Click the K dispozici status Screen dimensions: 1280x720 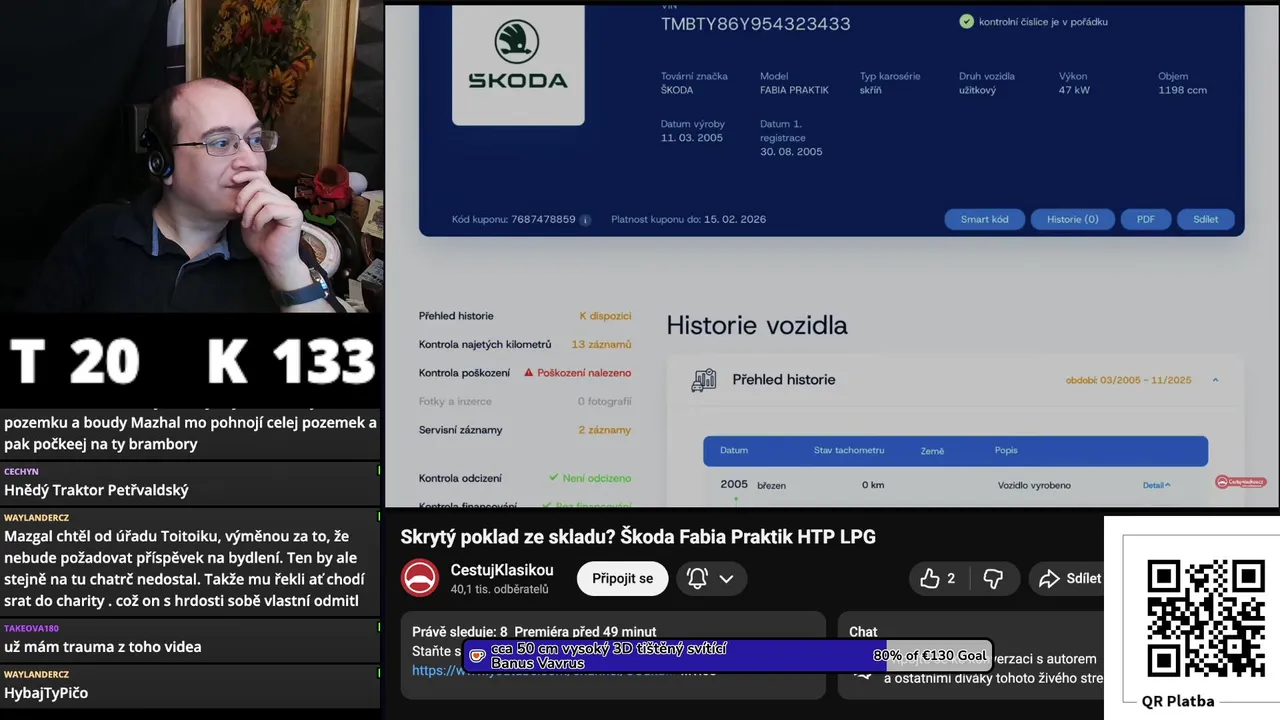pyautogui.click(x=605, y=316)
